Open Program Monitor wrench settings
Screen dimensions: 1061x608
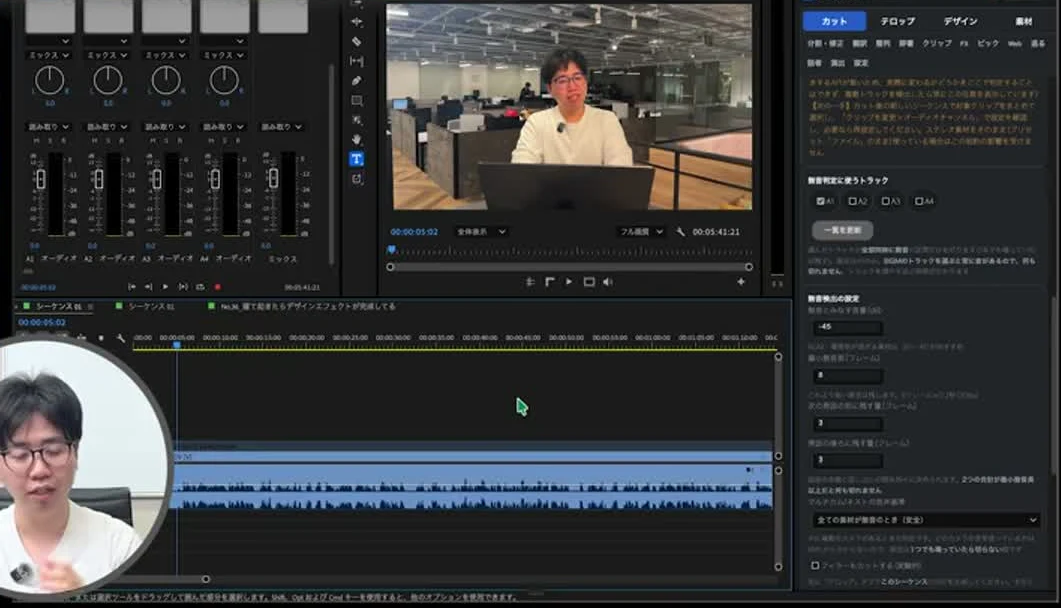click(680, 231)
